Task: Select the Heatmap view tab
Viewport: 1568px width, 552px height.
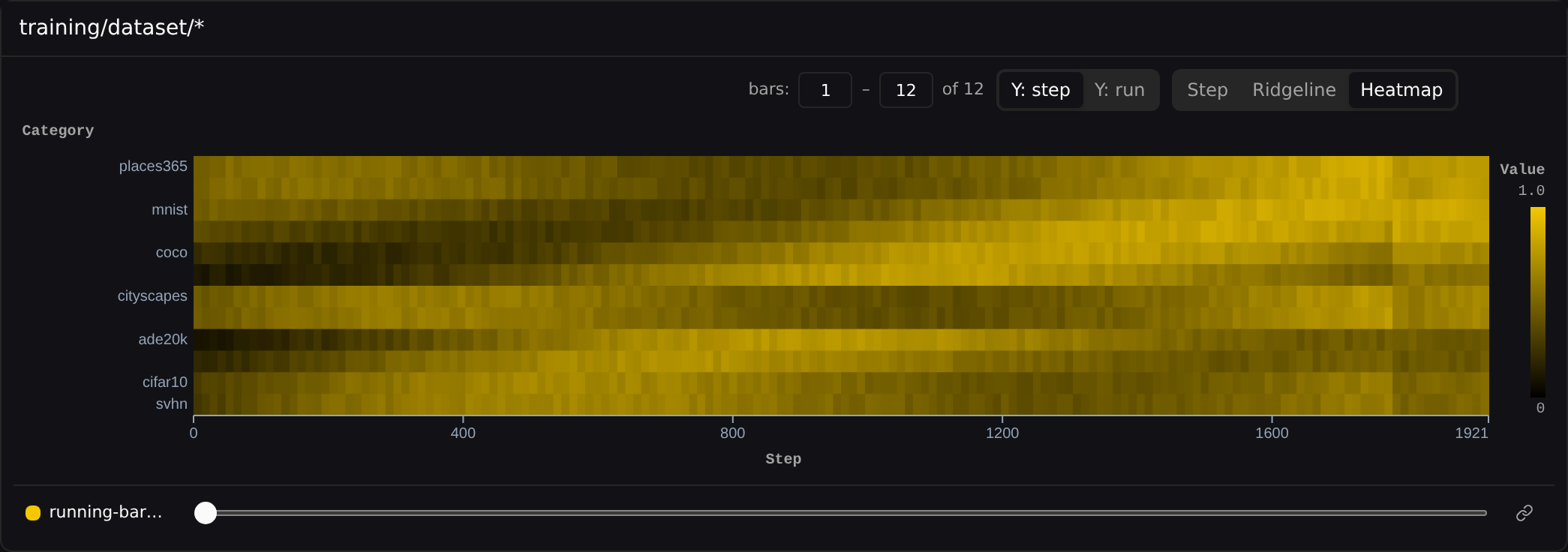Action: point(1401,90)
